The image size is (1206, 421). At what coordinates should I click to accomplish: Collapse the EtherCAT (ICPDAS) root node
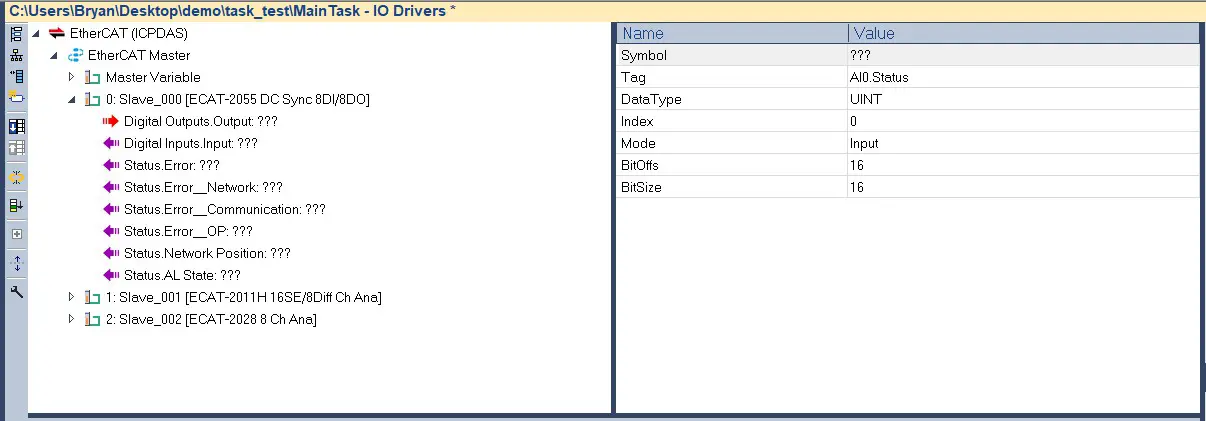tap(36, 34)
